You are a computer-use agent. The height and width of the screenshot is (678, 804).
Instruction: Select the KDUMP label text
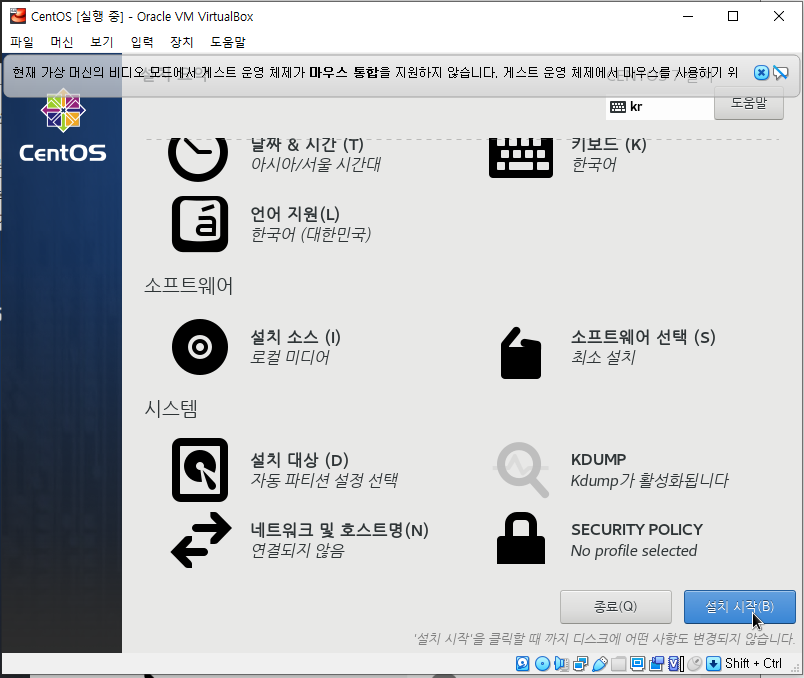[x=598, y=460]
